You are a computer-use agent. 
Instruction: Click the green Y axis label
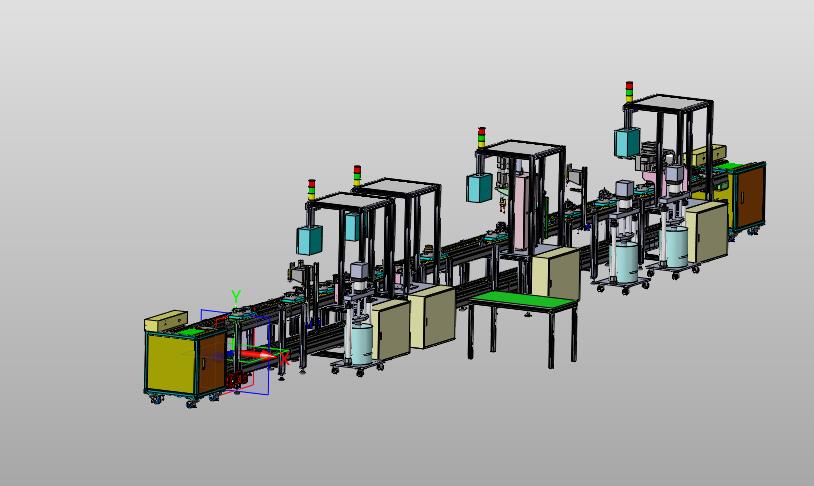pos(236,296)
